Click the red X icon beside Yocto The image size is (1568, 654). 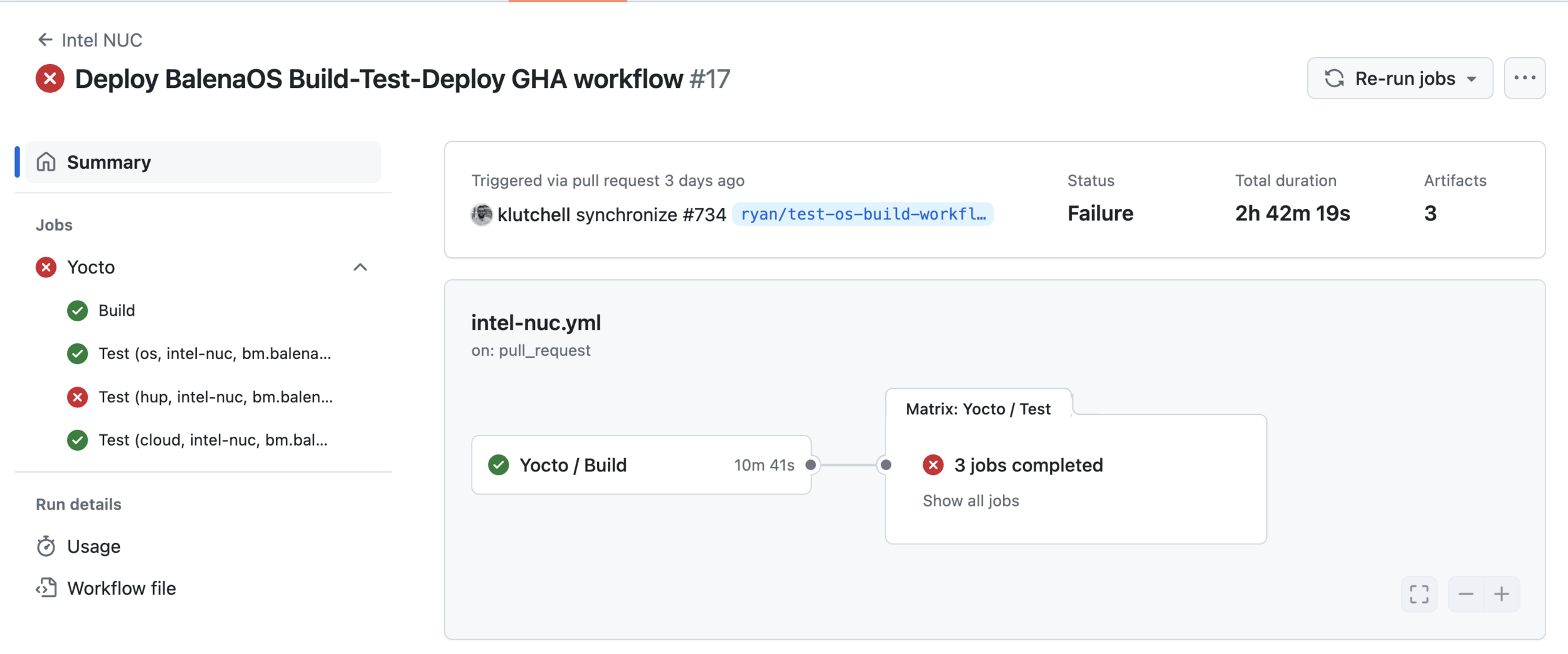[46, 267]
